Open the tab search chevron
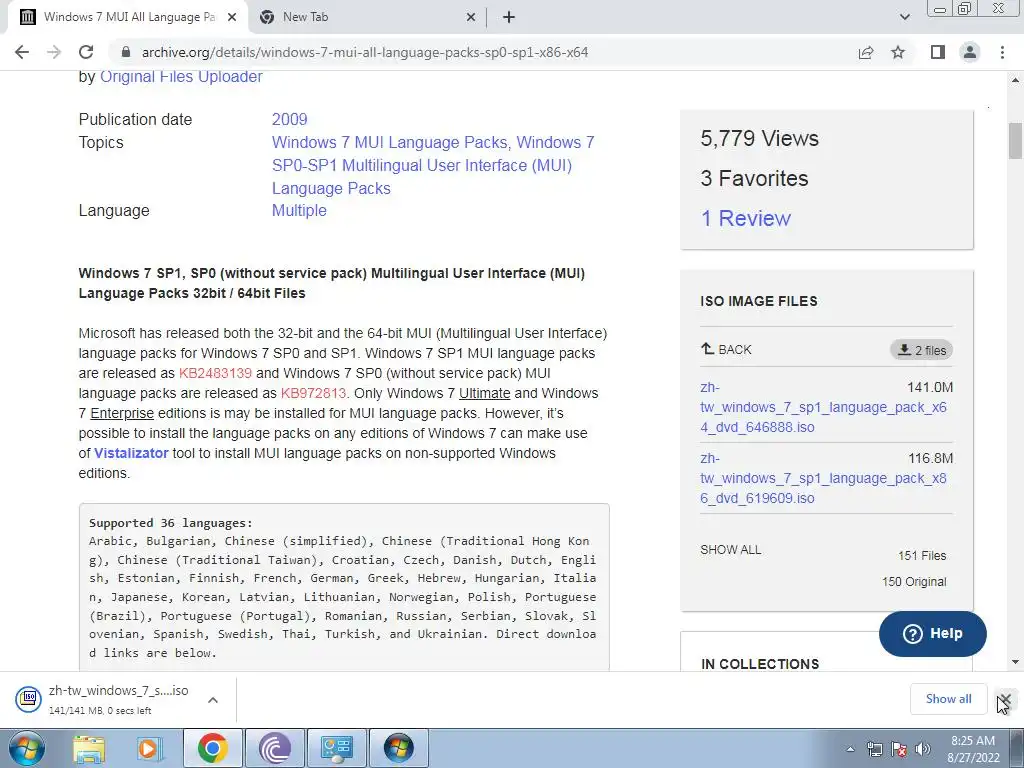Viewport: 1024px width, 768px height. 904,18
